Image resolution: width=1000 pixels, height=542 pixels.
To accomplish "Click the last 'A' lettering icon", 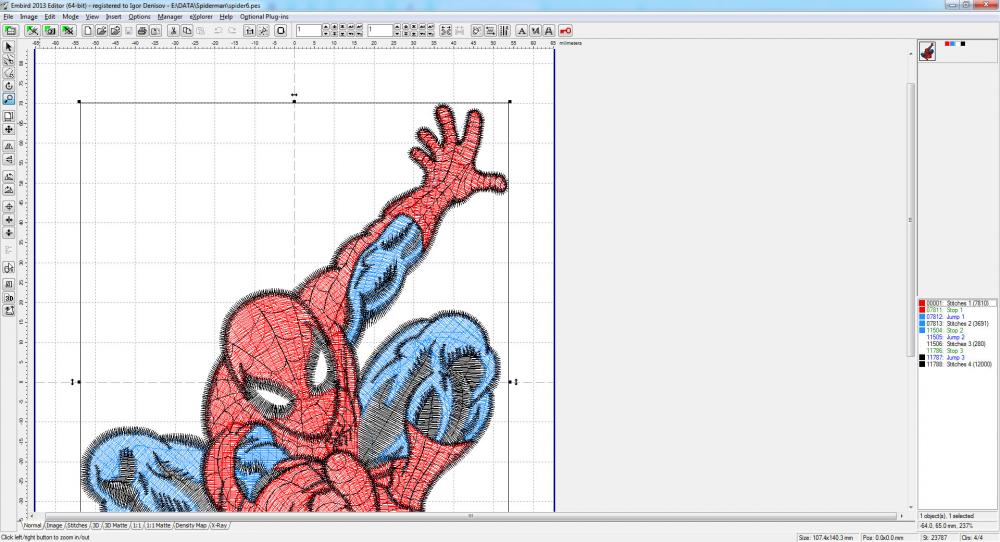I will (x=548, y=31).
